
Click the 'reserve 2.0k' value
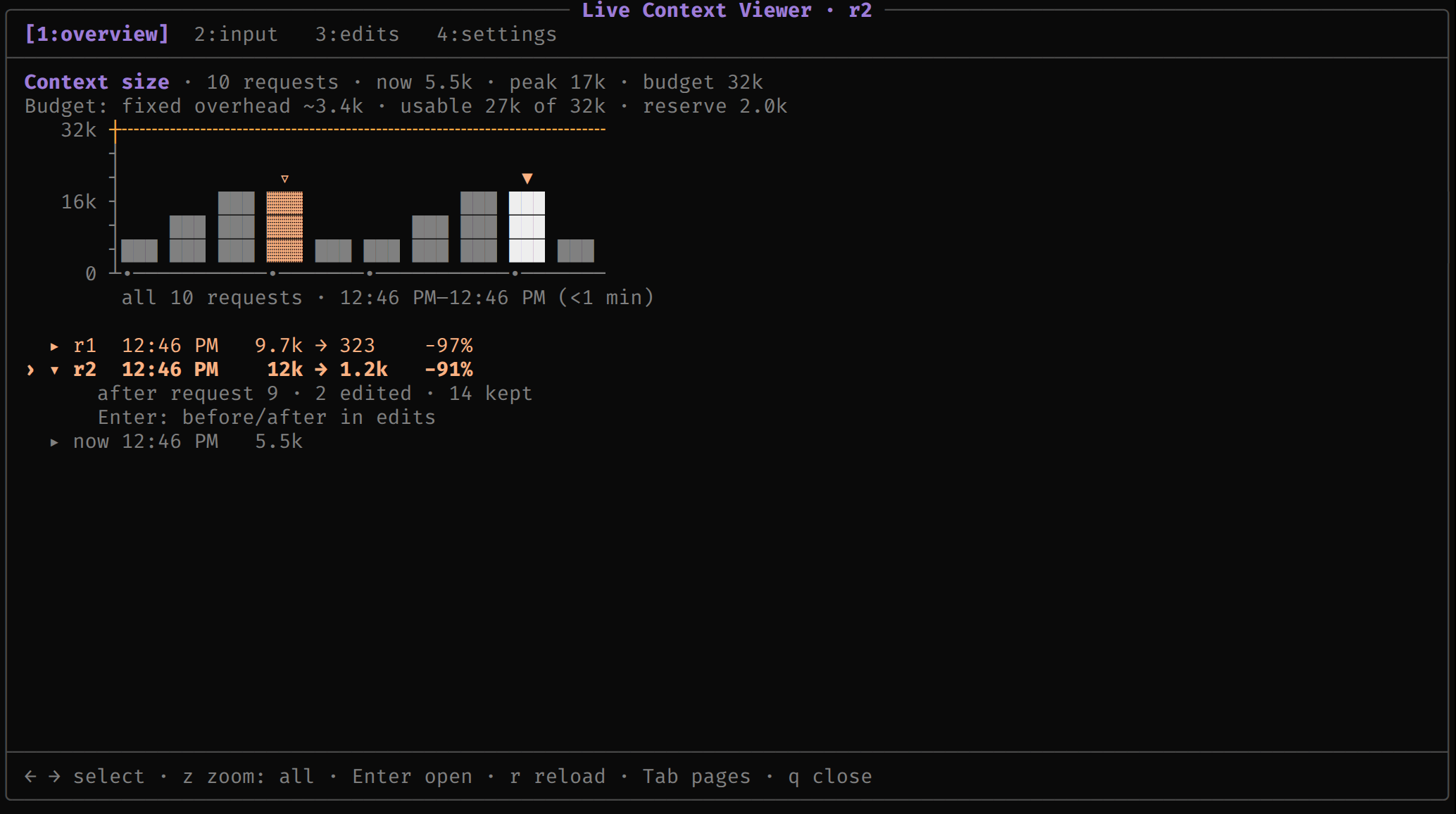coord(715,106)
